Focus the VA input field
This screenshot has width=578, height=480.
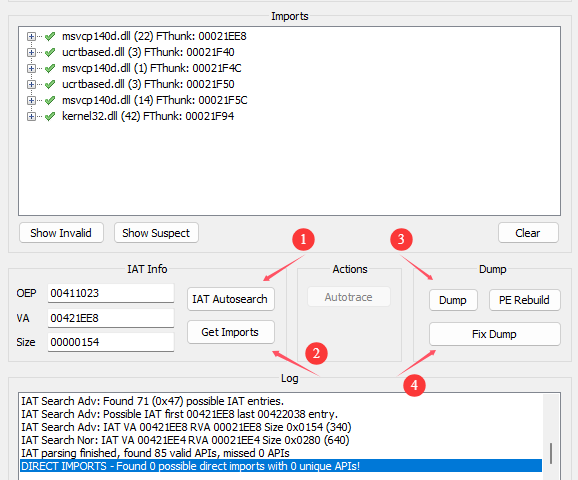click(x=111, y=318)
